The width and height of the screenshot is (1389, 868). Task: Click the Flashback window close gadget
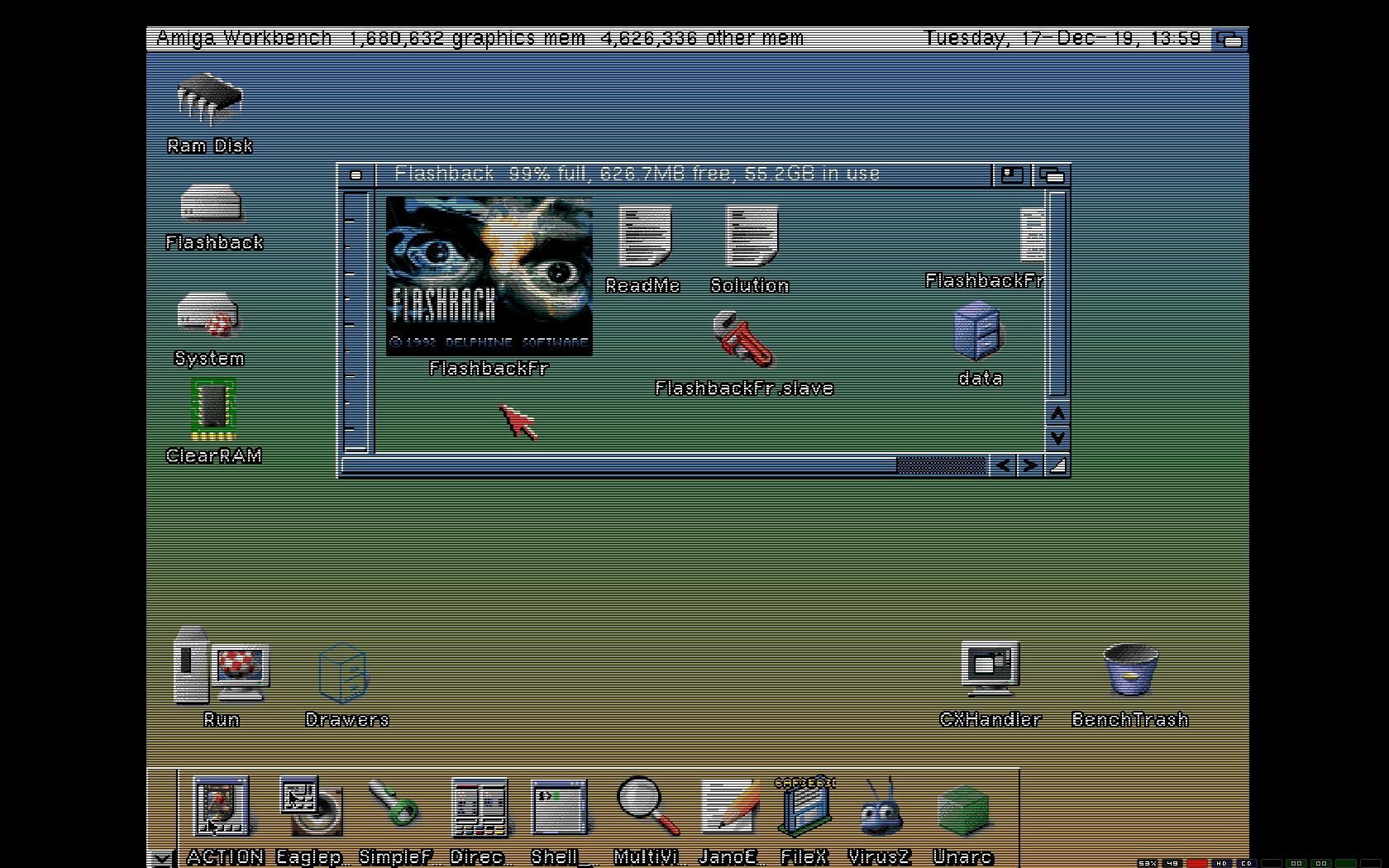point(356,174)
